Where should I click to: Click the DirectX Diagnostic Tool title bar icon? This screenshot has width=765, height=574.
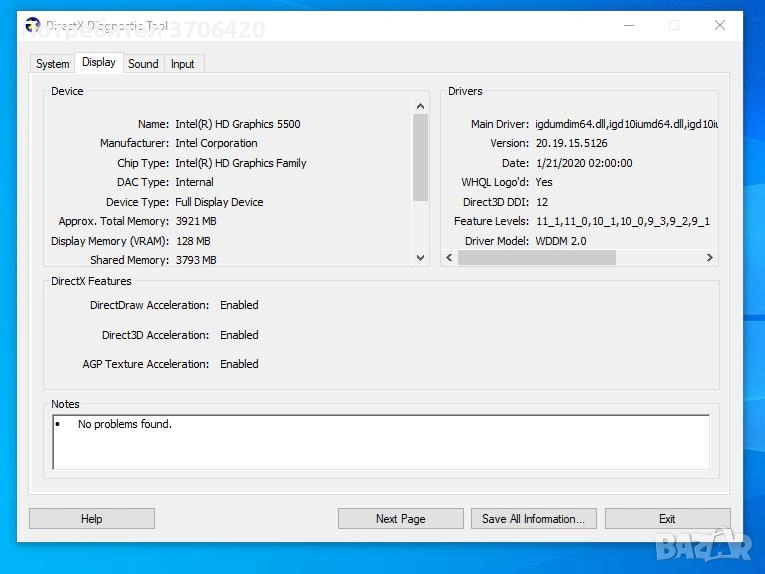click(x=33, y=26)
